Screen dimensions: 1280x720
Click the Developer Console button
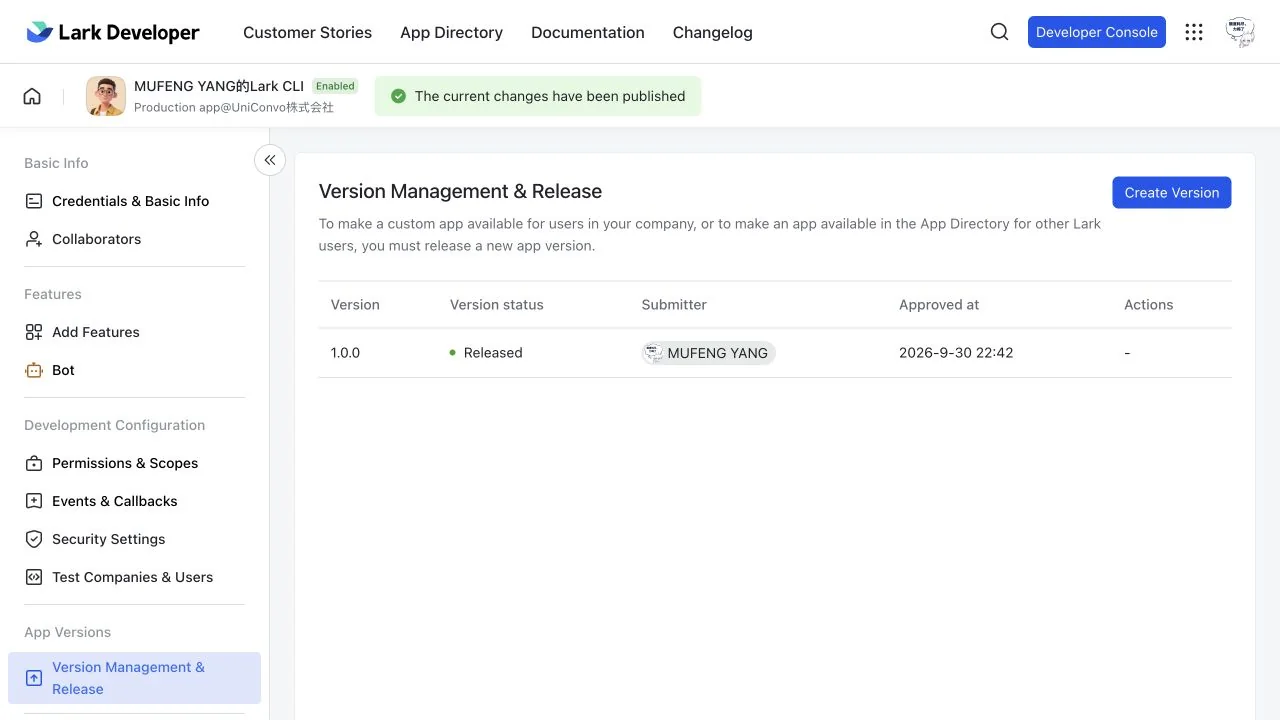coord(1097,32)
